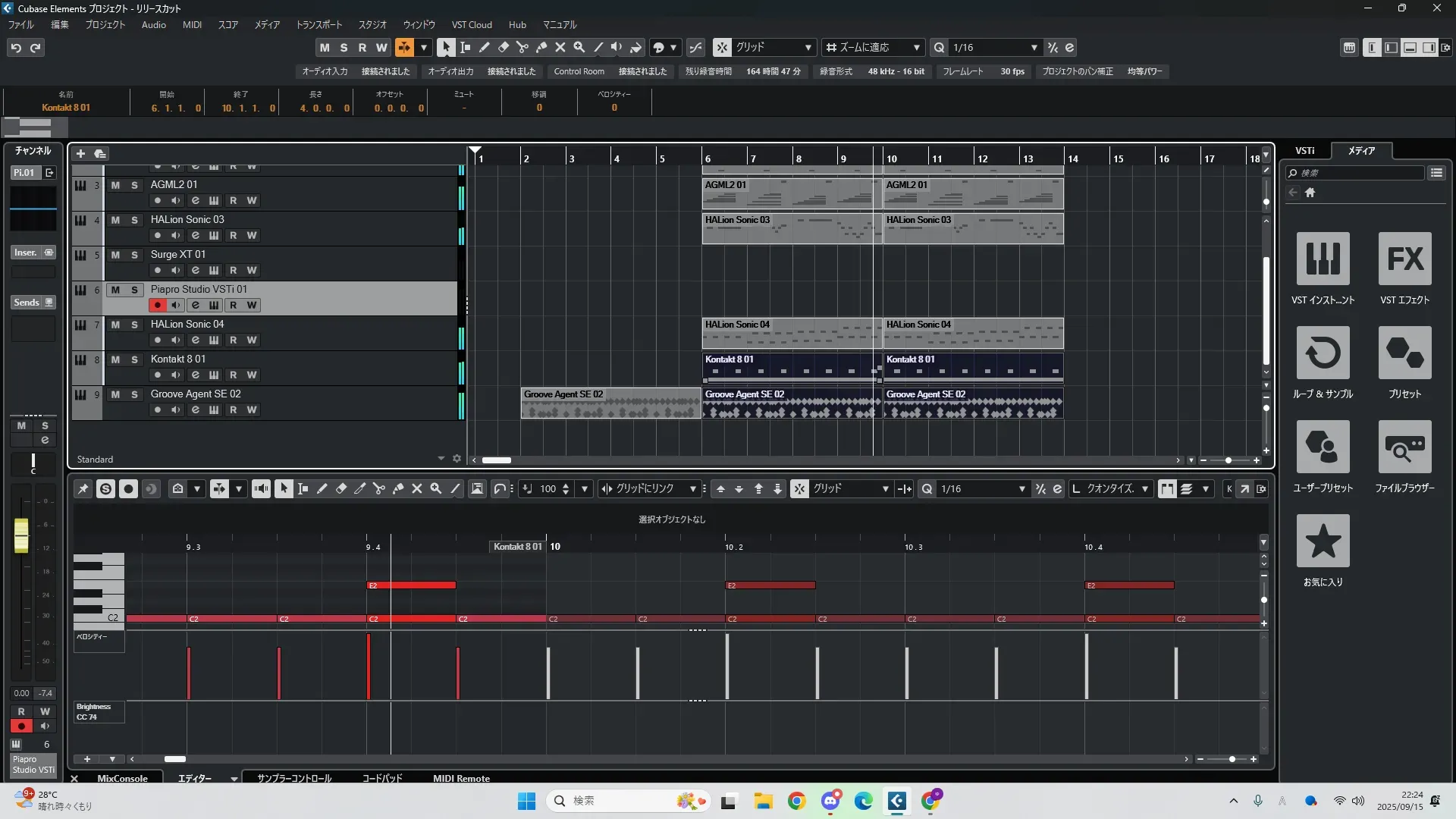Viewport: 1456px width, 819px height.
Task: Solo the Groove Agent SE 02 track
Action: (134, 394)
